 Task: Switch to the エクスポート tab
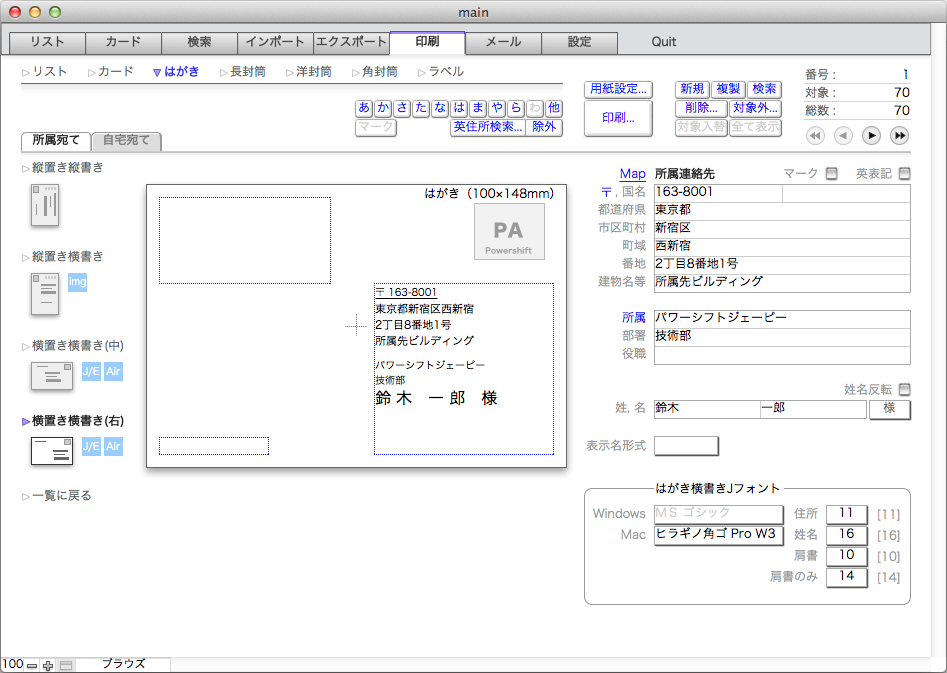click(350, 42)
